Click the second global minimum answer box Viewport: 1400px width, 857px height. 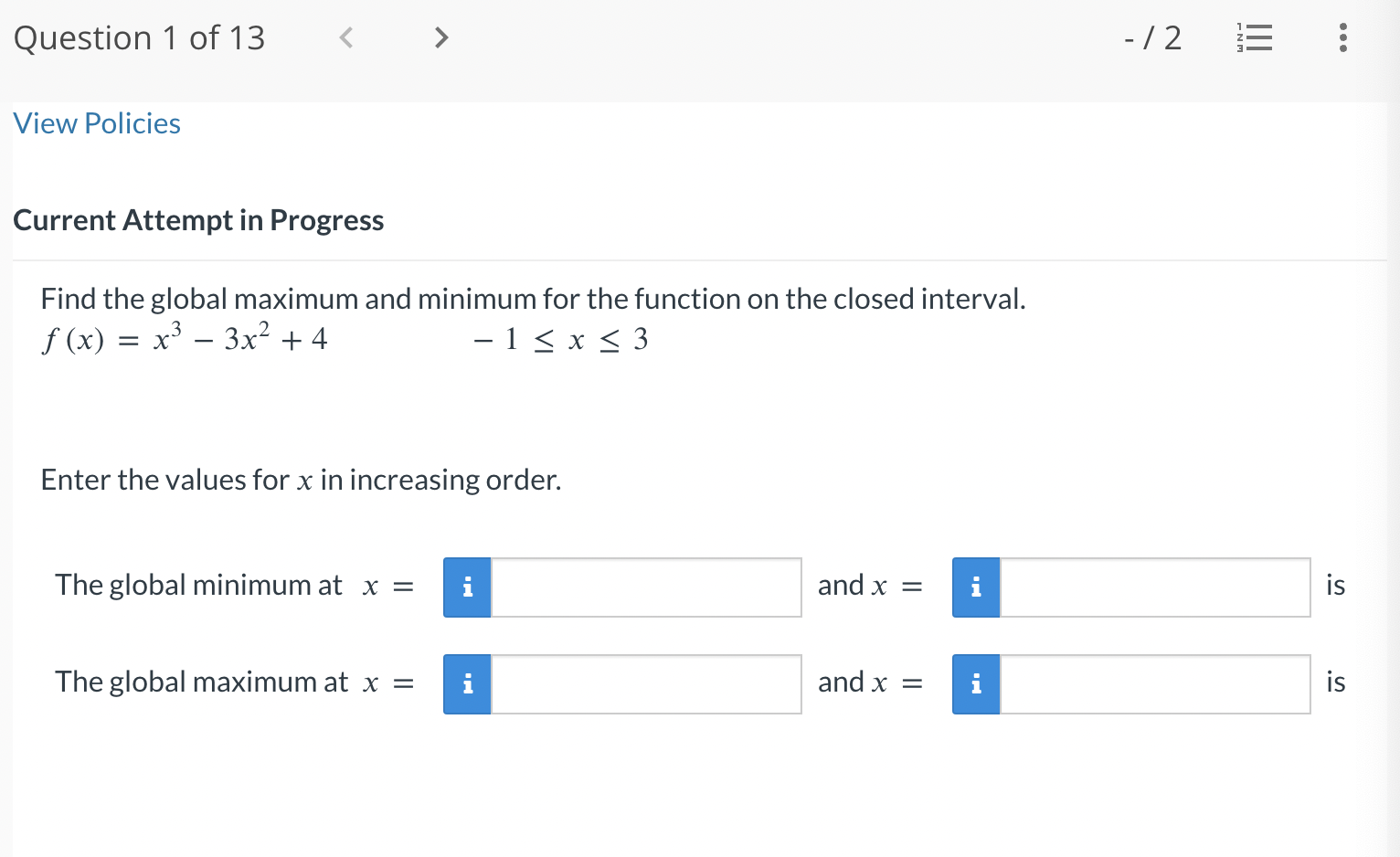pyautogui.click(x=1154, y=587)
